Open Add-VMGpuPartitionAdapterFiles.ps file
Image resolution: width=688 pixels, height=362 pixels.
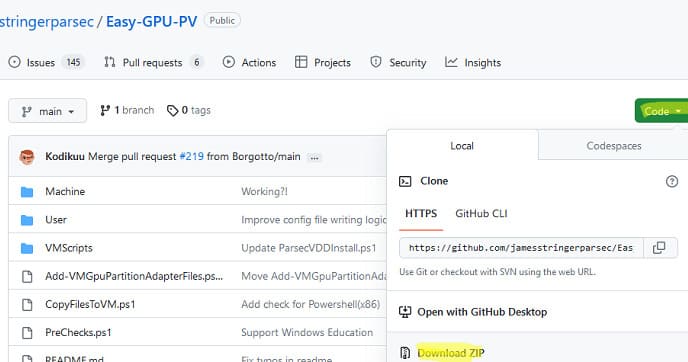[134, 276]
